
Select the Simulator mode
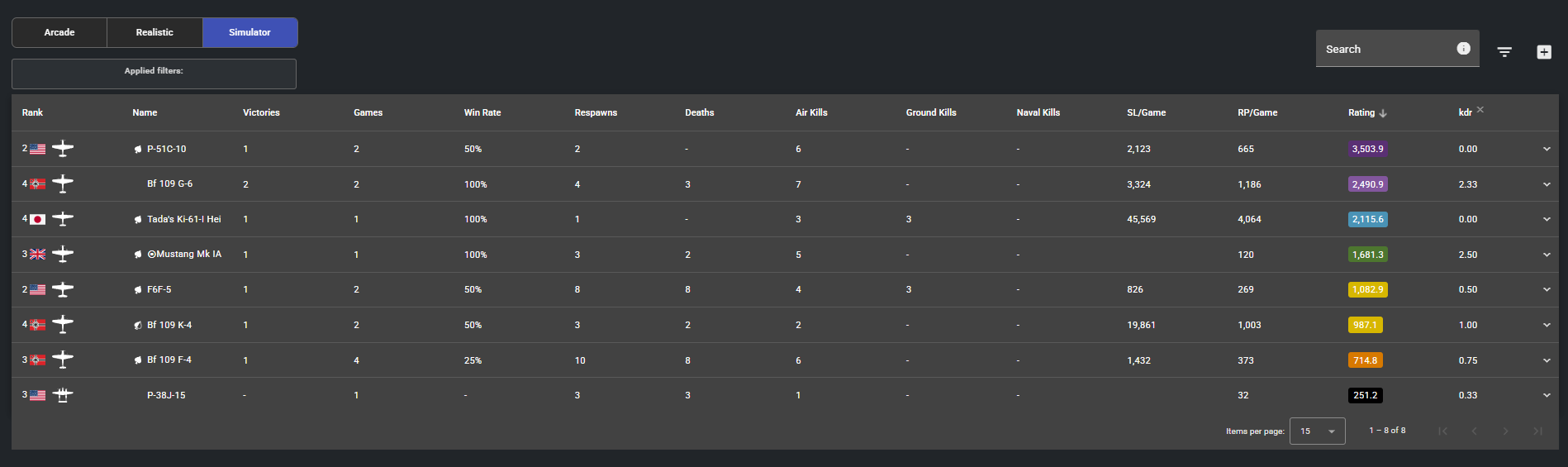[x=249, y=32]
